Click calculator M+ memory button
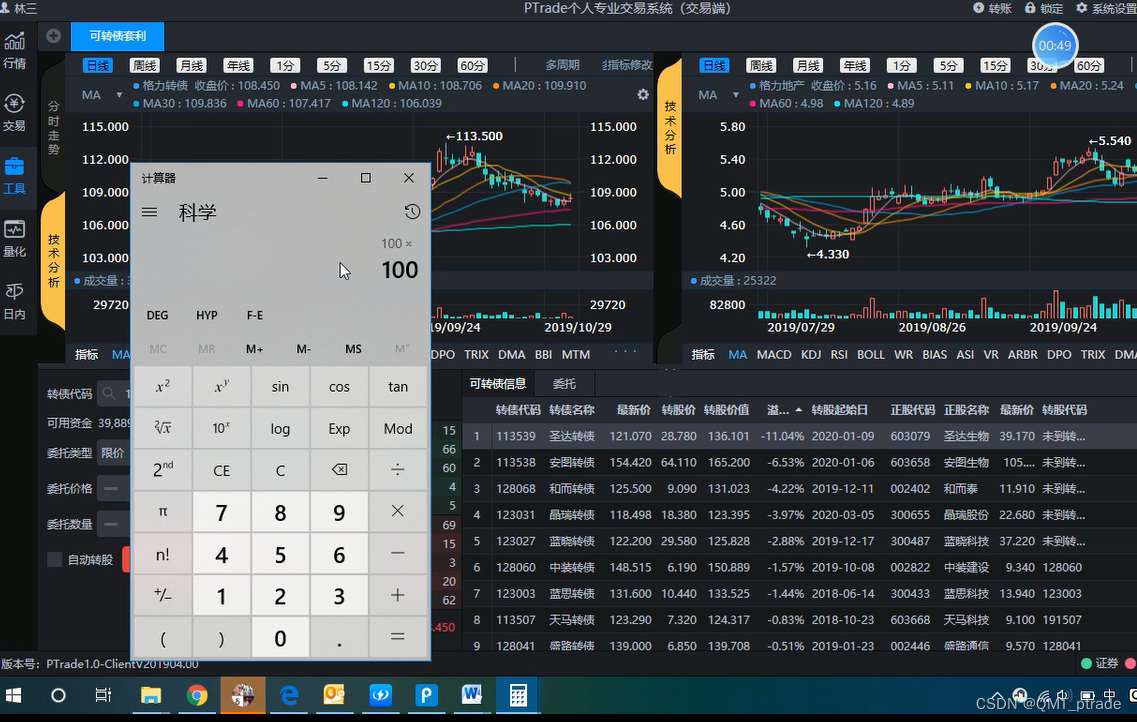 (x=255, y=349)
